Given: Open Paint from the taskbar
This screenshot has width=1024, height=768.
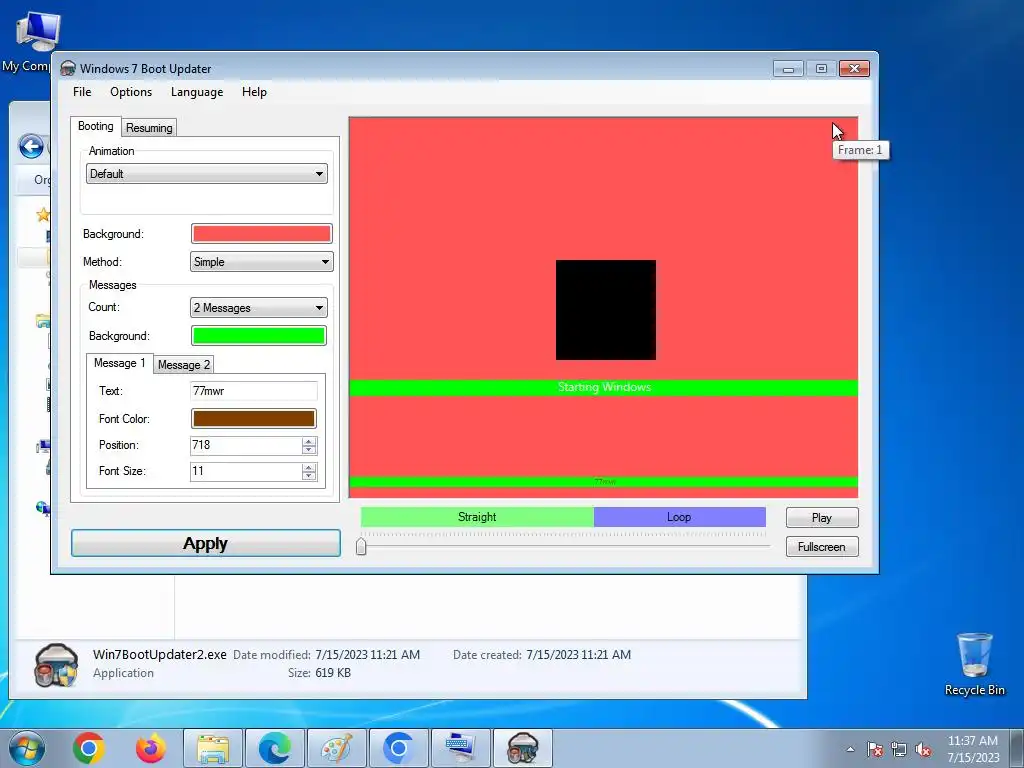Looking at the screenshot, I should (337, 748).
